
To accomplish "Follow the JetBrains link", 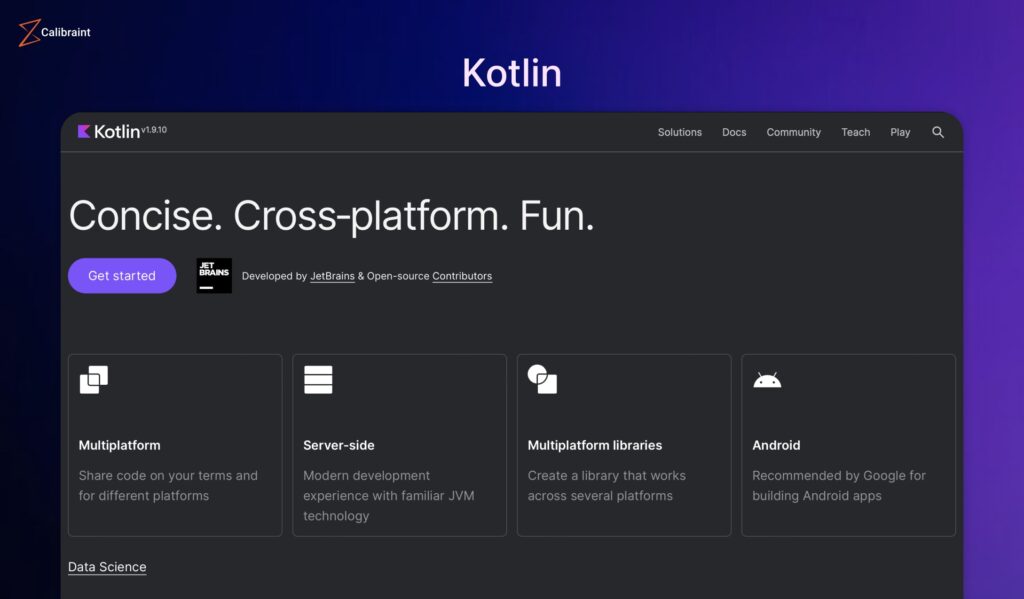I will pyautogui.click(x=332, y=276).
